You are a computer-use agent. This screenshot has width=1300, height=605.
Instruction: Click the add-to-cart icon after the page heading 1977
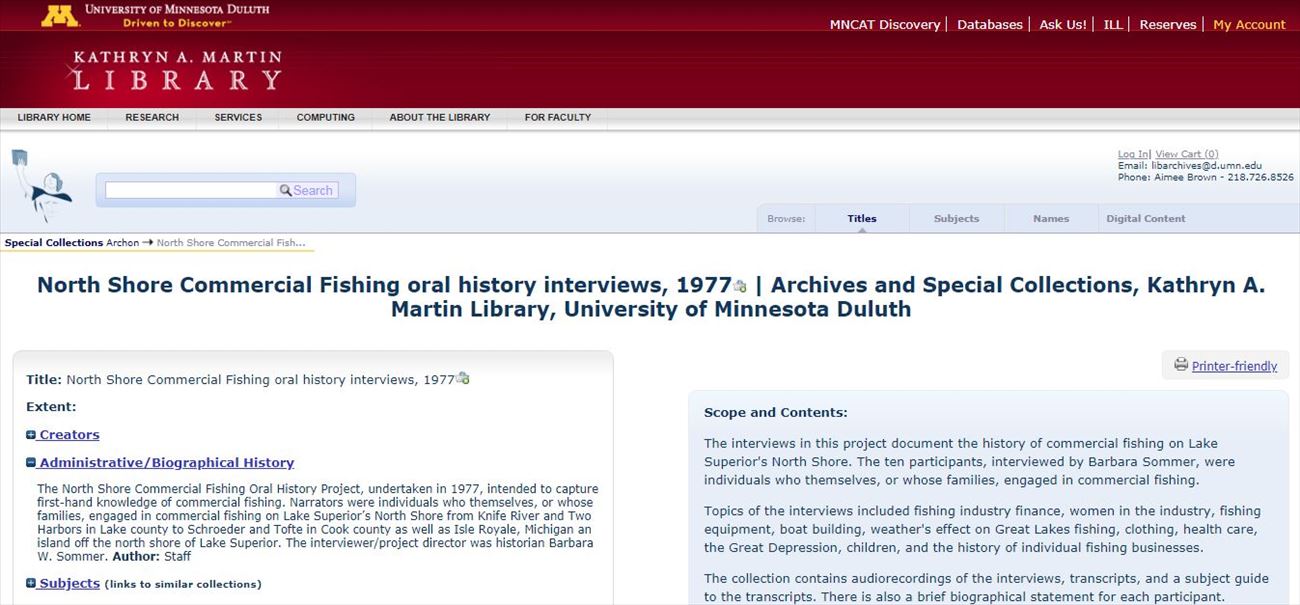740,287
